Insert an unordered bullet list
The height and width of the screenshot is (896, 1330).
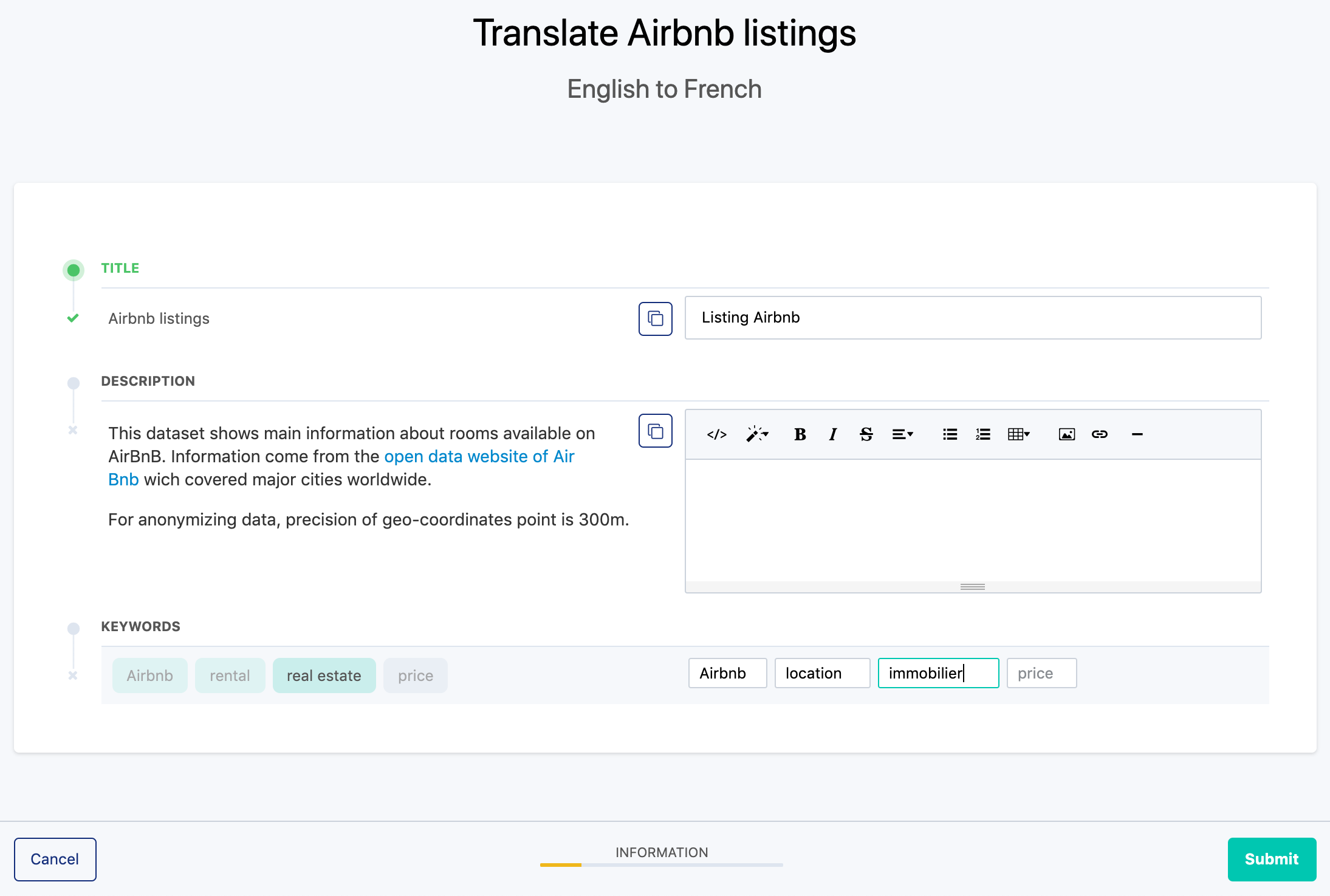[x=950, y=434]
